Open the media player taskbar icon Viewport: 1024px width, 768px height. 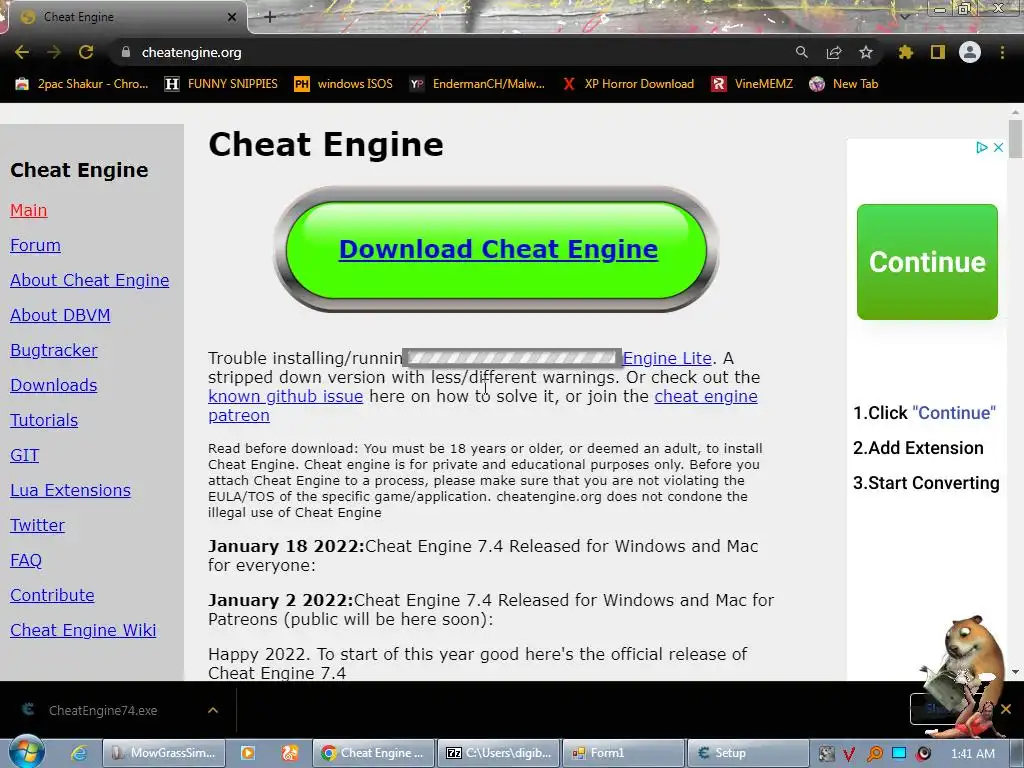coord(248,753)
